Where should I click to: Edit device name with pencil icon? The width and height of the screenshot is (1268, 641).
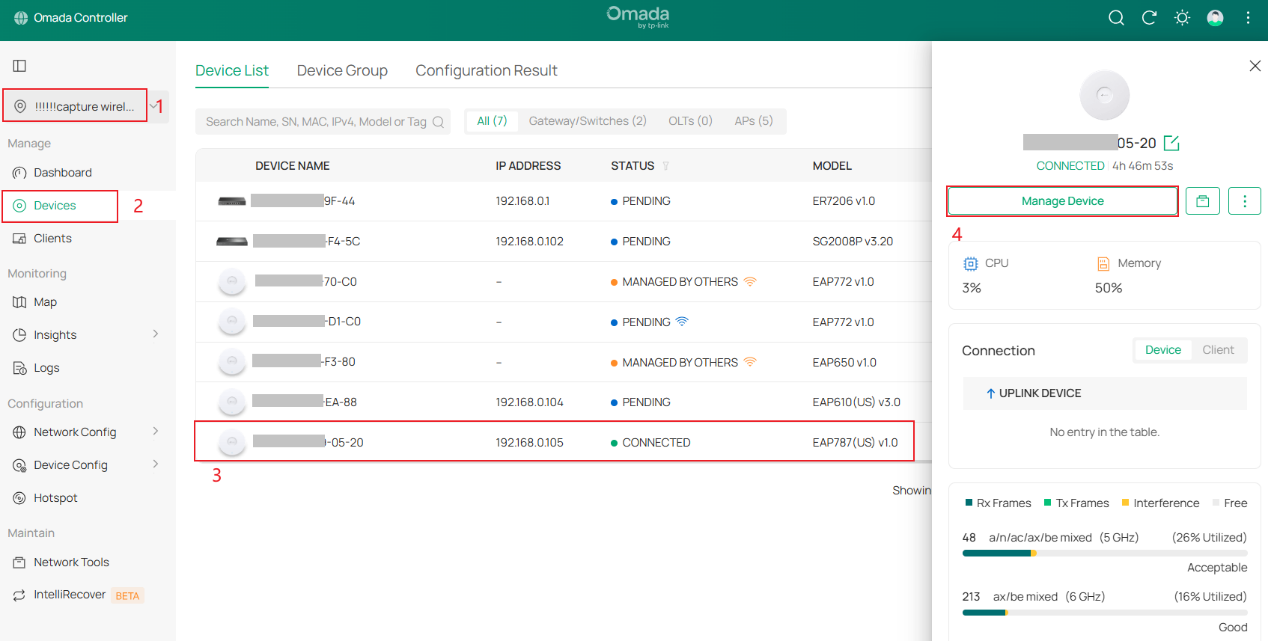coord(1172,144)
